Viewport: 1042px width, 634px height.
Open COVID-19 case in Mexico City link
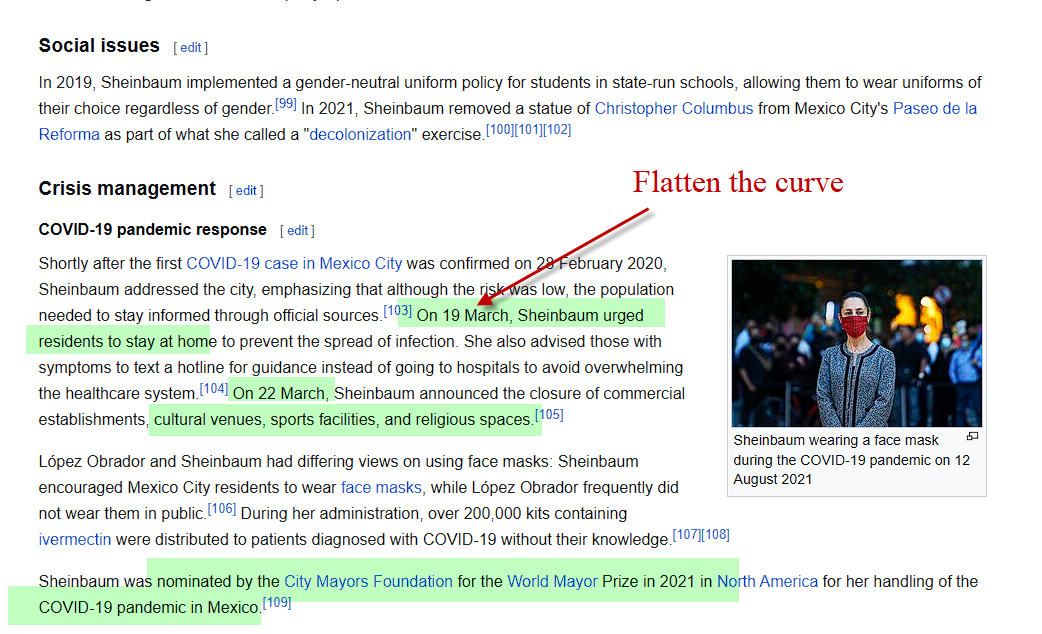[294, 264]
